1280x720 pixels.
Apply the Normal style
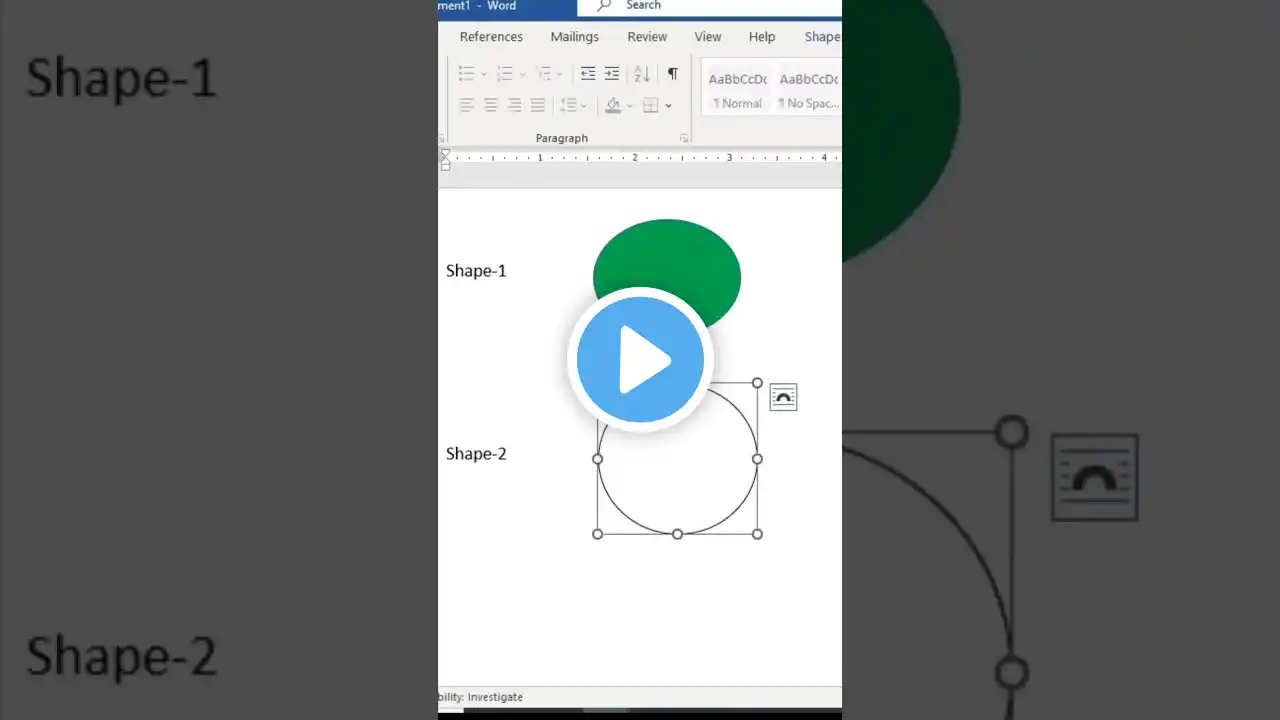738,90
